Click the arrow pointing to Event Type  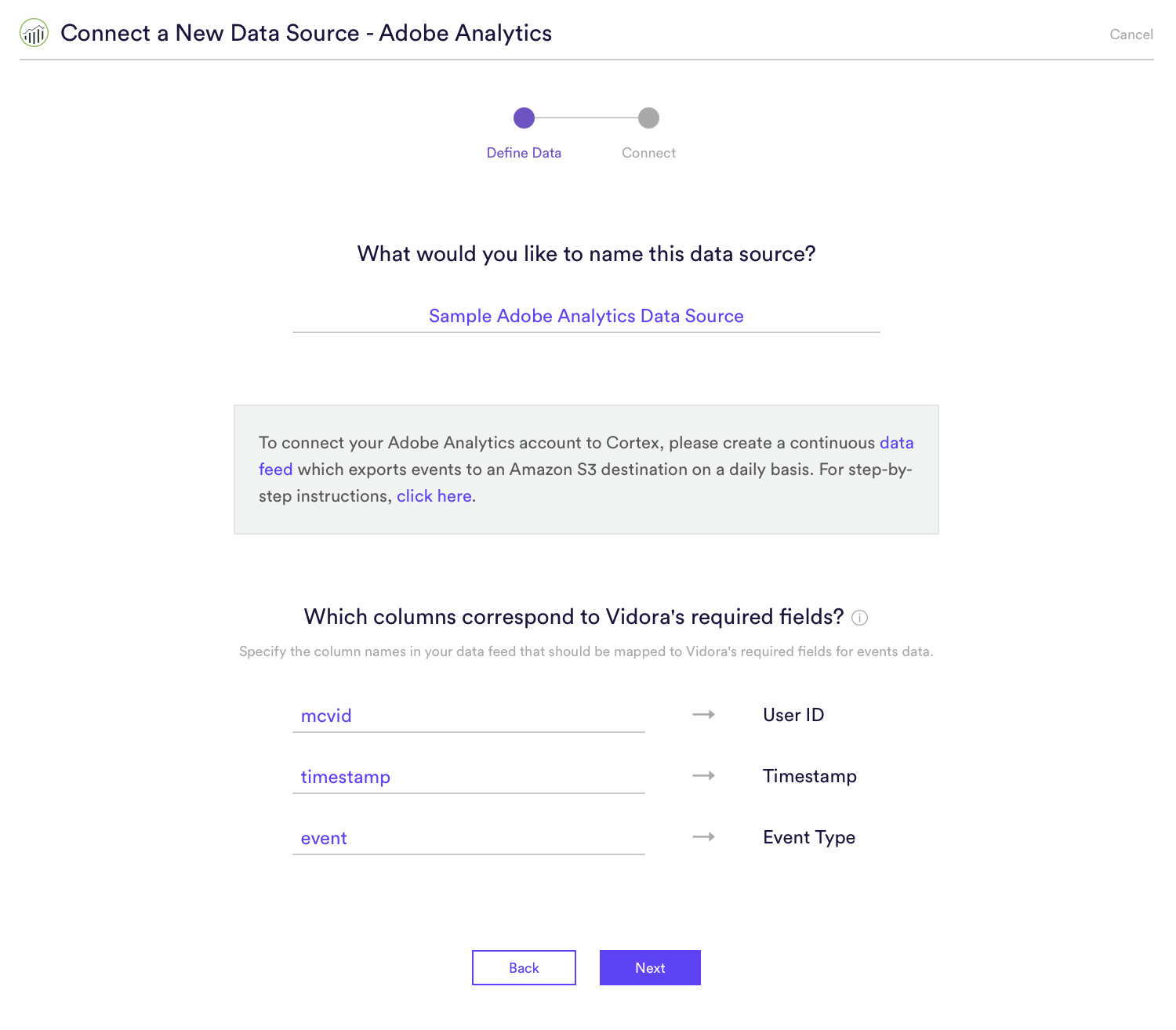tap(703, 836)
